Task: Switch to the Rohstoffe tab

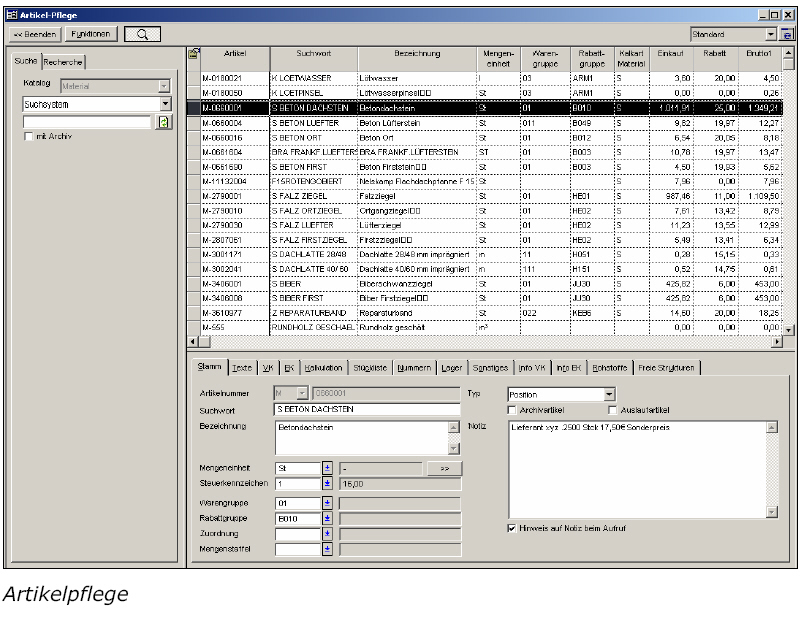Action: 610,368
